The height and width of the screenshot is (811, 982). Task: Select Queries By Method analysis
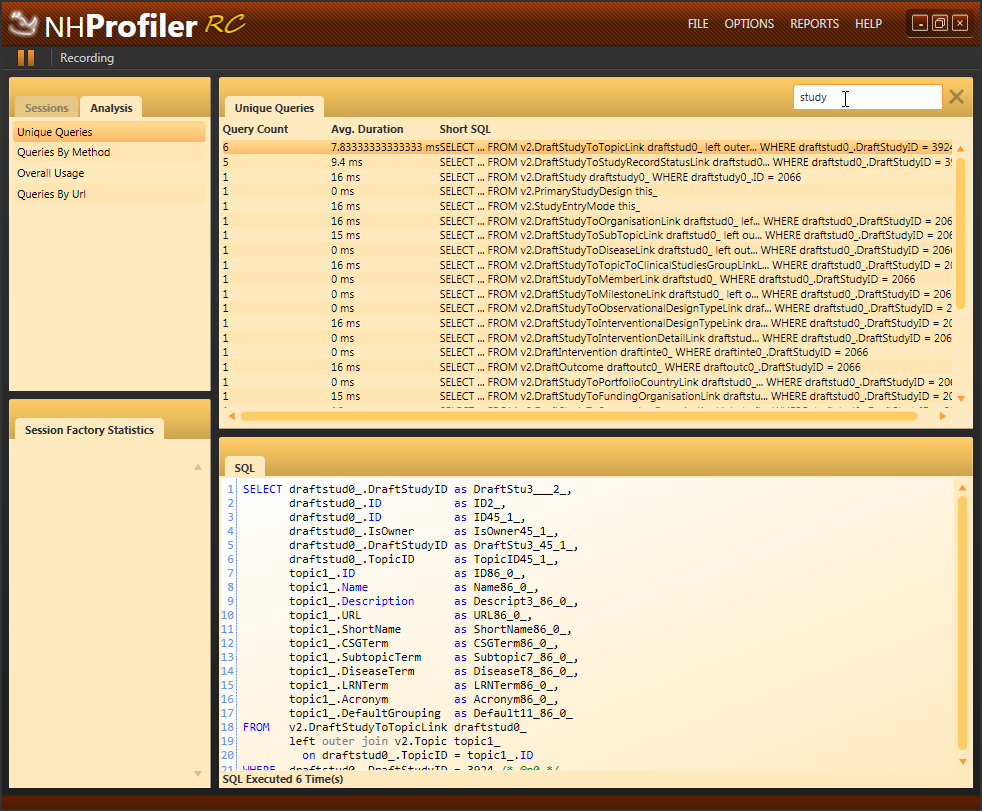pyautogui.click(x=63, y=153)
